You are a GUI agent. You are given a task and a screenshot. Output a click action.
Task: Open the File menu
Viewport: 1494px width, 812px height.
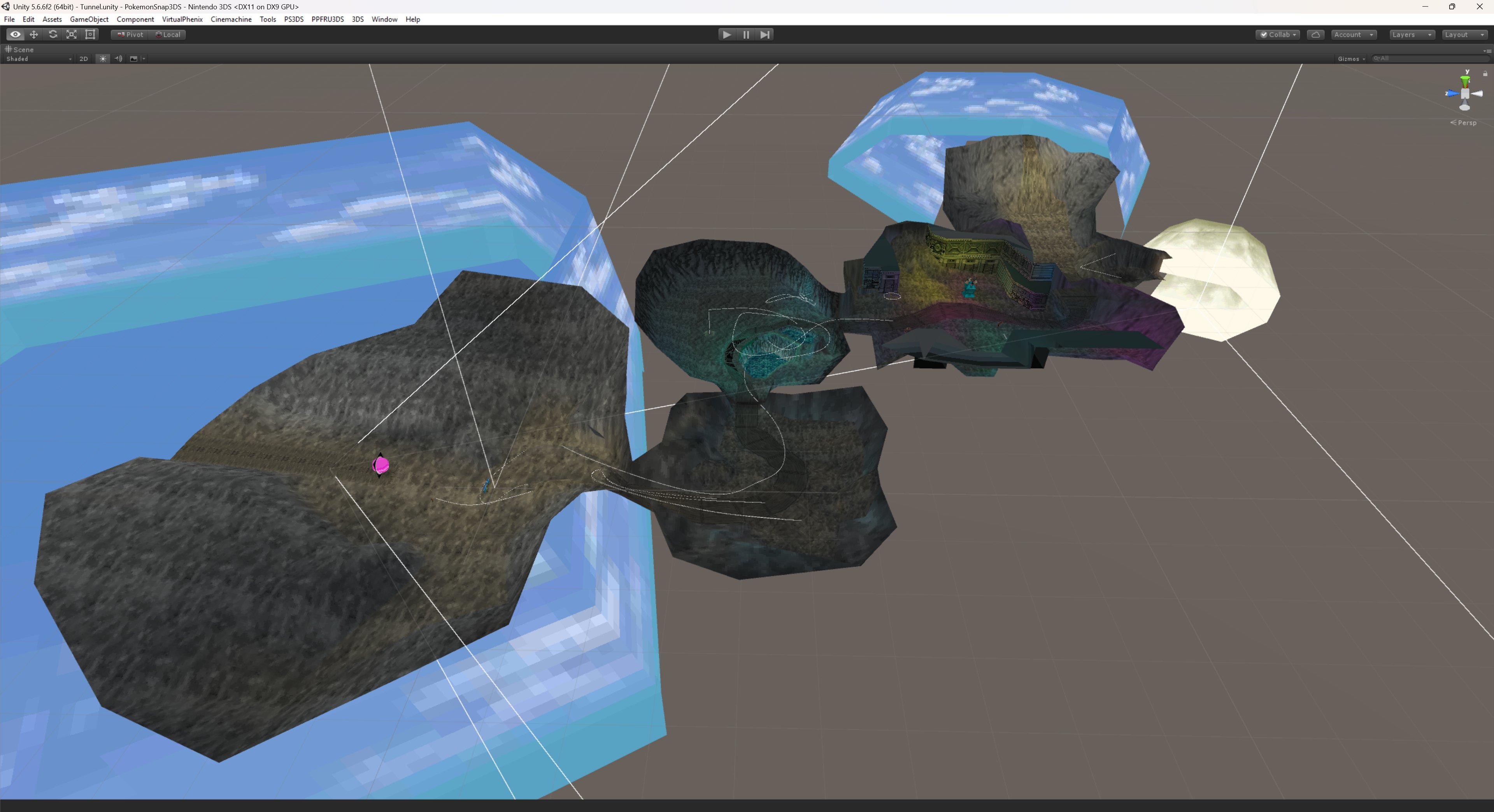click(x=9, y=19)
